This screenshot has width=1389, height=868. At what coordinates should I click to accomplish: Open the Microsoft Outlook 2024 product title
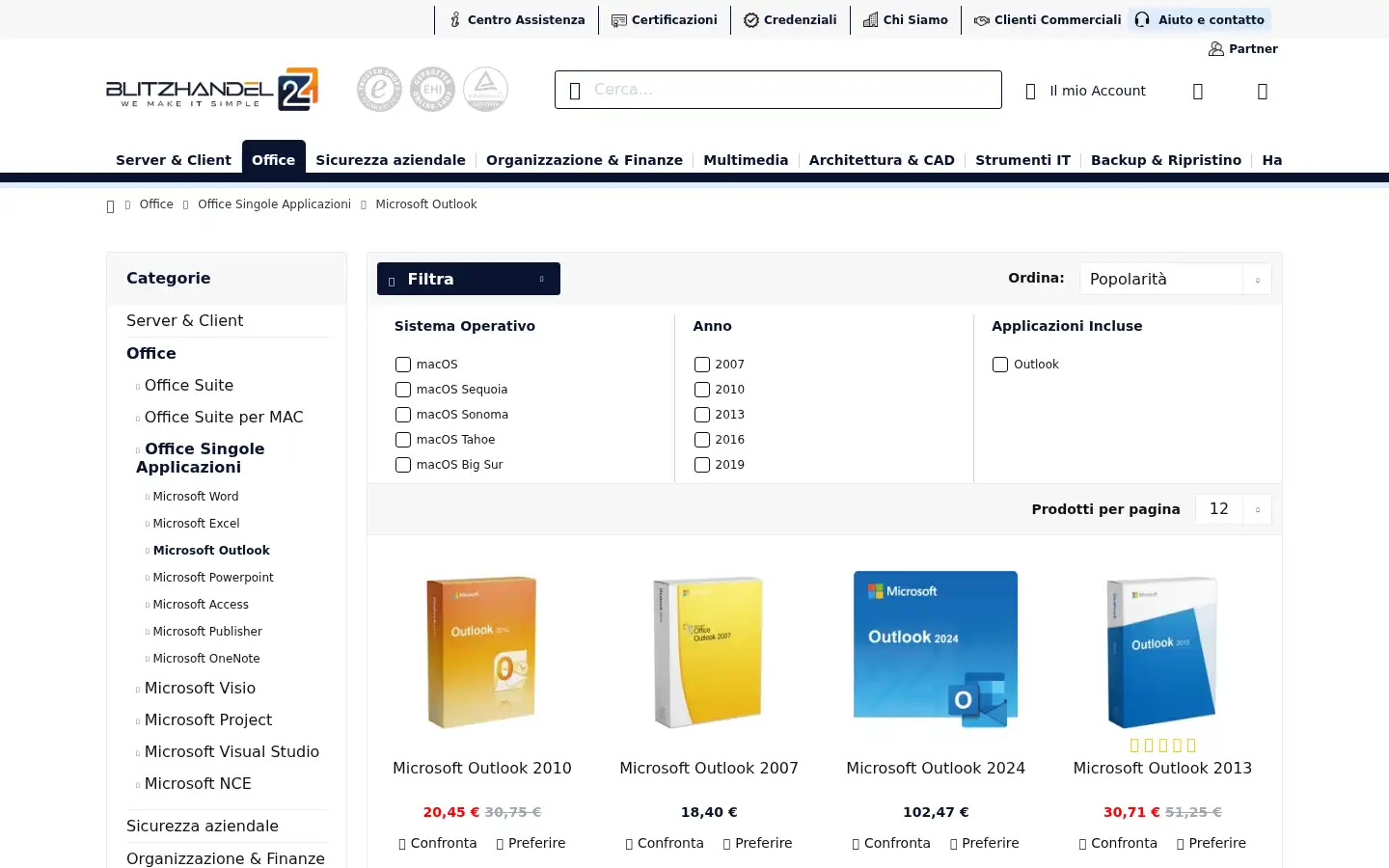pyautogui.click(x=936, y=769)
